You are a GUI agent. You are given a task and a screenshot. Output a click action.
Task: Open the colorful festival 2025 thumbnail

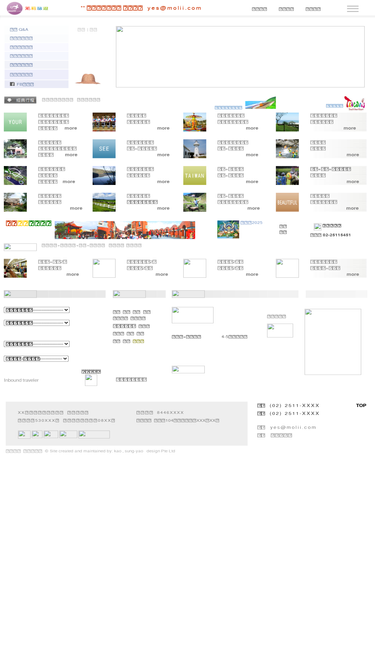click(228, 229)
